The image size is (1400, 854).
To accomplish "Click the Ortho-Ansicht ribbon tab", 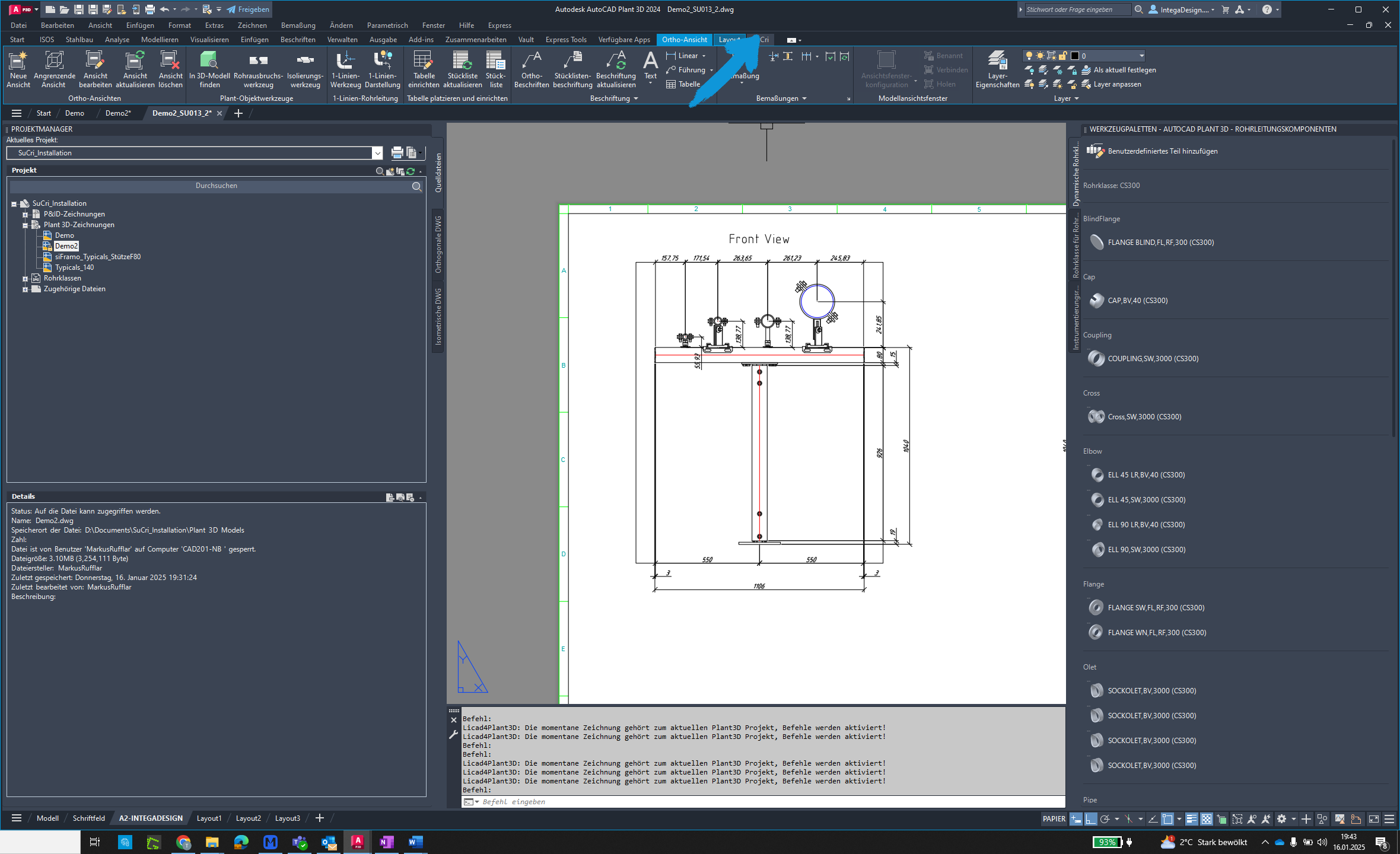I will (x=684, y=39).
